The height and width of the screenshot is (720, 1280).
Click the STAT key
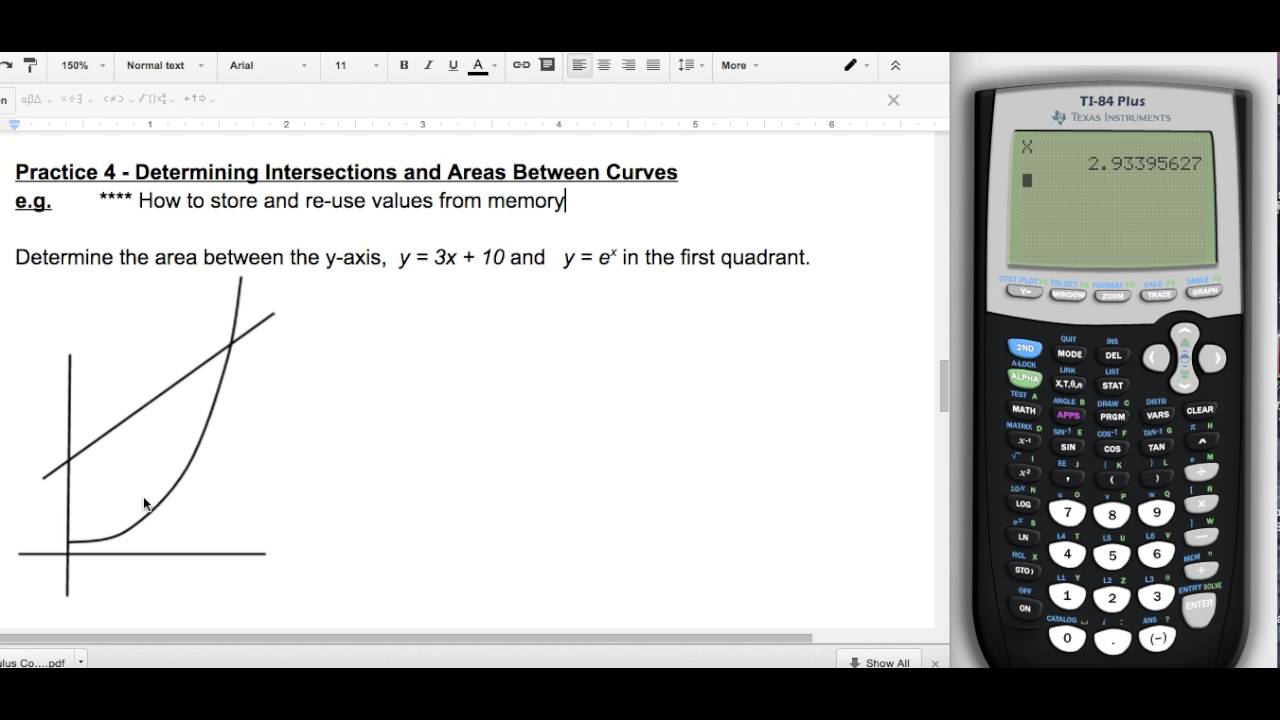[1113, 385]
